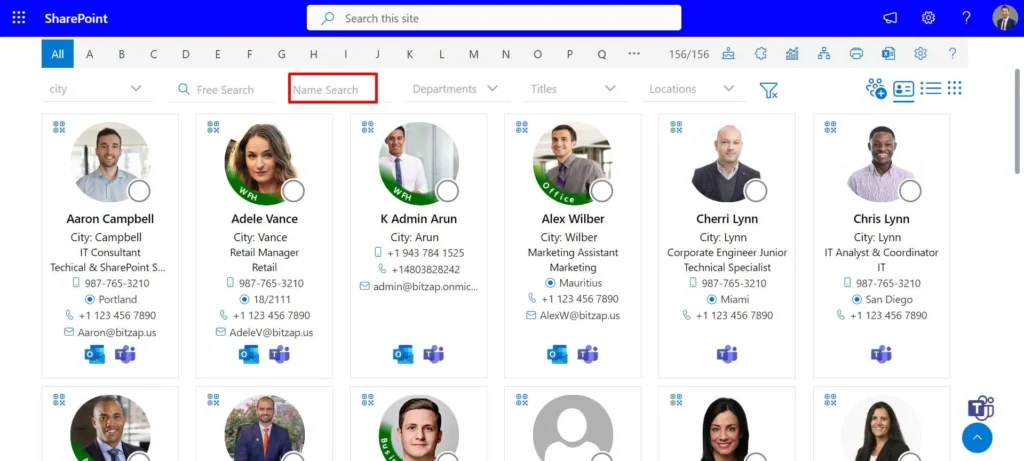Select the All alphabet tab
Screen dimensions: 1024x461
click(x=57, y=54)
